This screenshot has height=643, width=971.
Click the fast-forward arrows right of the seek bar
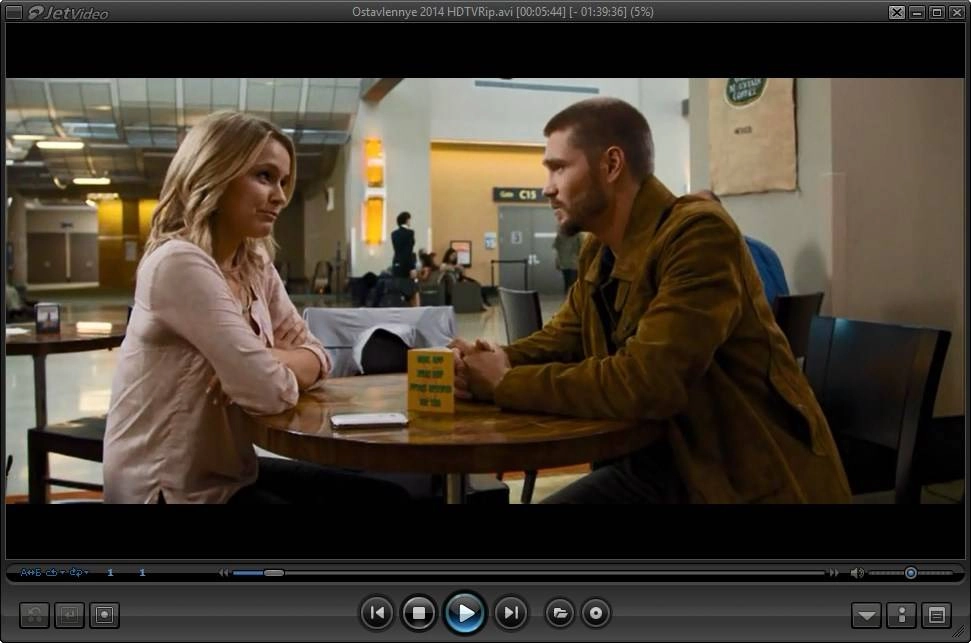(834, 573)
